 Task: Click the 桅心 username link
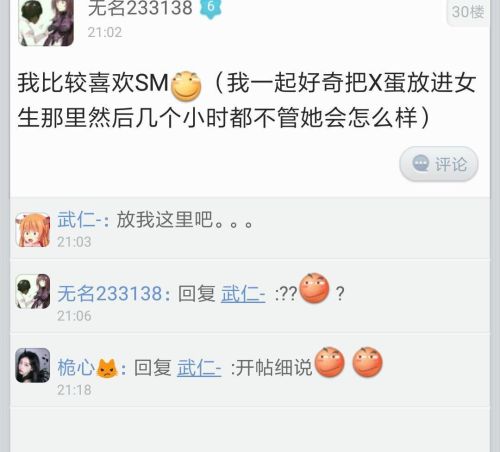click(76, 368)
